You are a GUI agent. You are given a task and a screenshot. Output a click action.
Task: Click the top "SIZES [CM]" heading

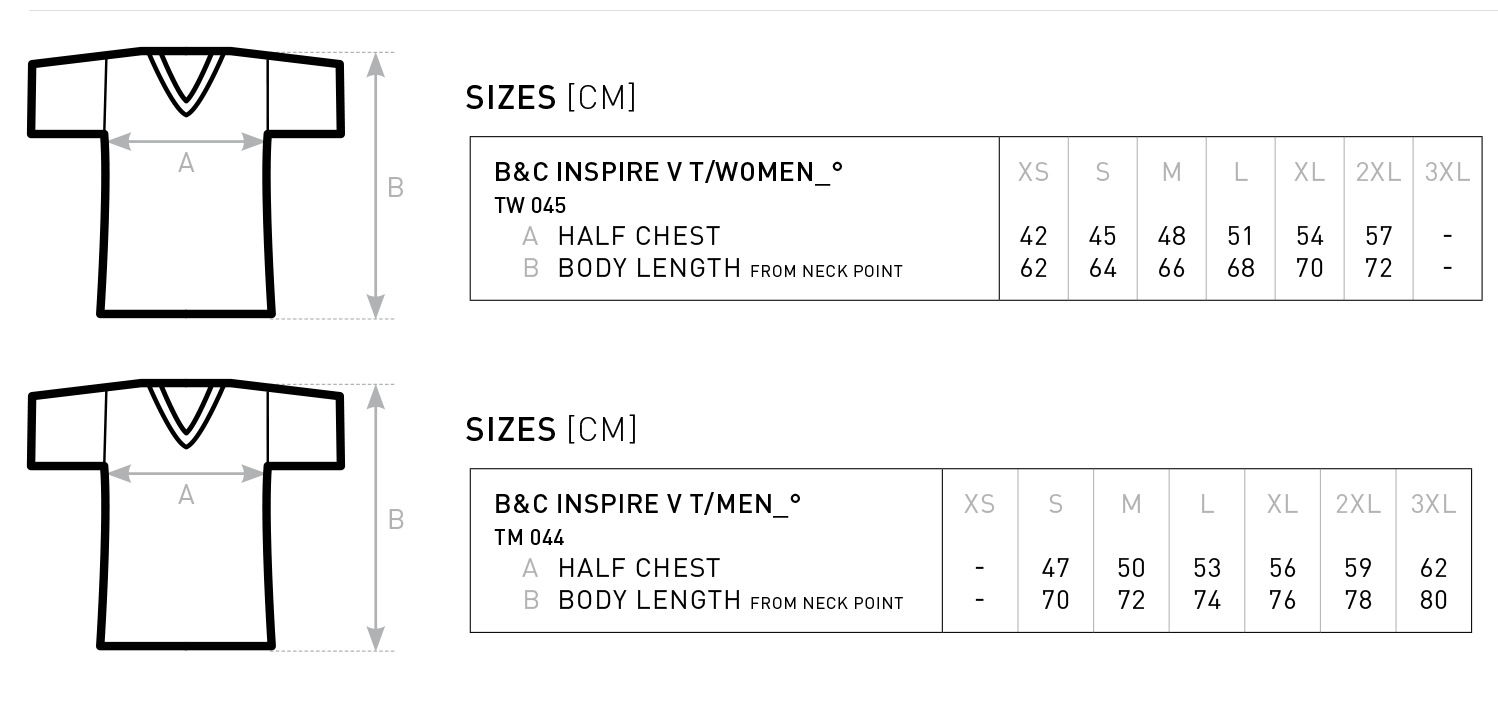tap(551, 98)
